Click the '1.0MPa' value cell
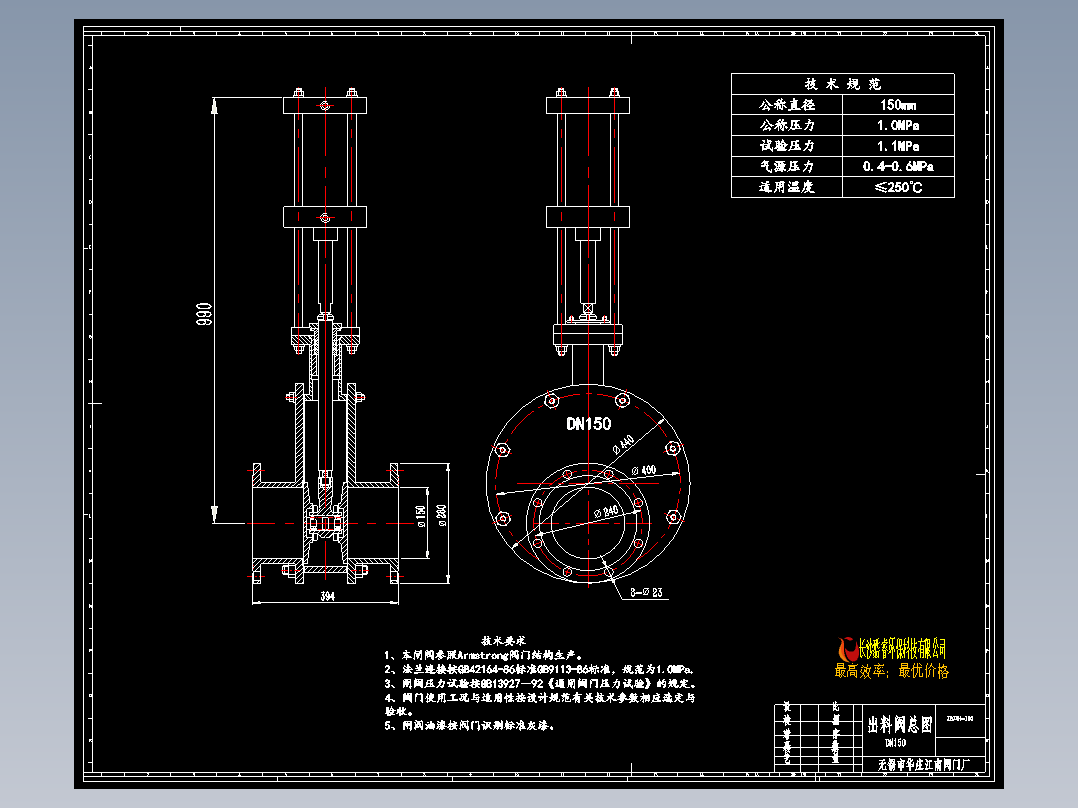Viewport: 1078px width, 808px height. tap(898, 125)
